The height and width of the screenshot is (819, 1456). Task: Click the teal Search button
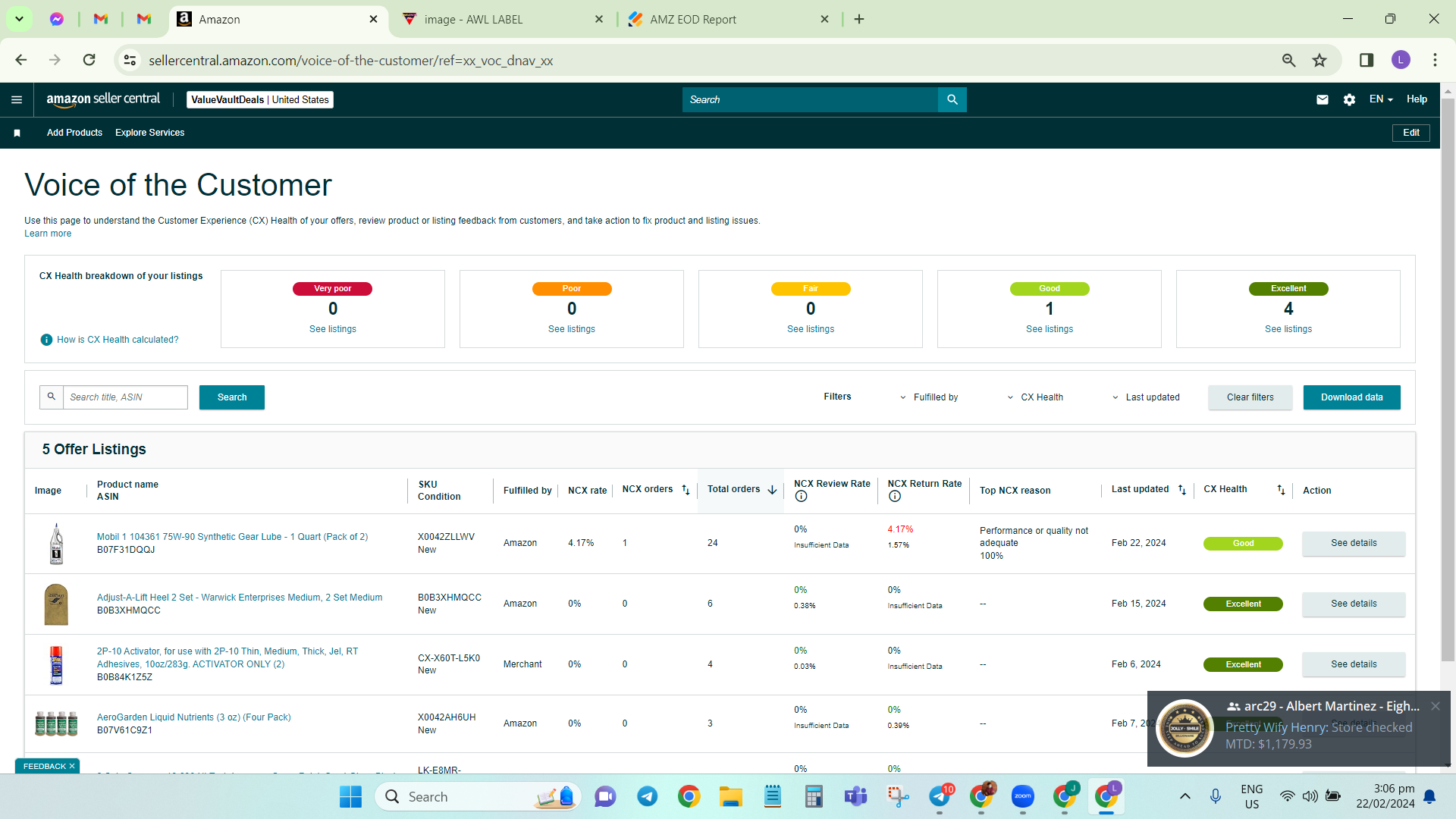(x=232, y=397)
